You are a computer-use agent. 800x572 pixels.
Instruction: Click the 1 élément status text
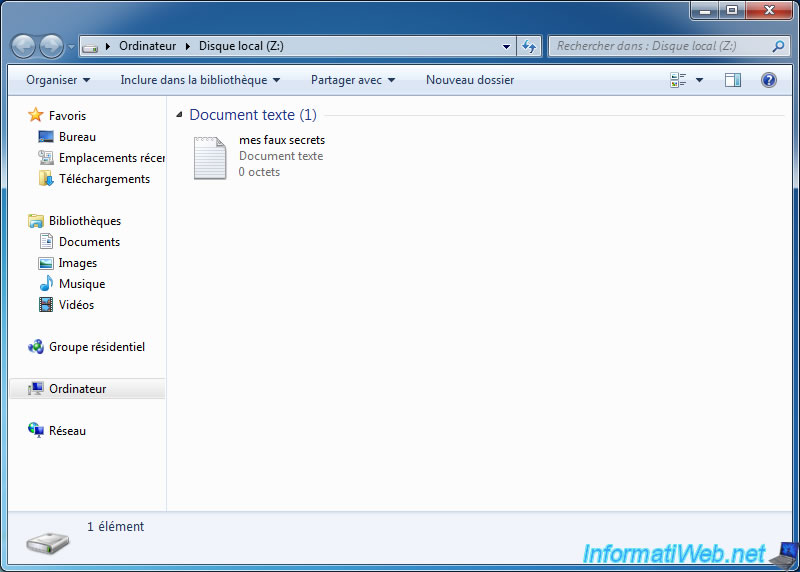pos(115,527)
